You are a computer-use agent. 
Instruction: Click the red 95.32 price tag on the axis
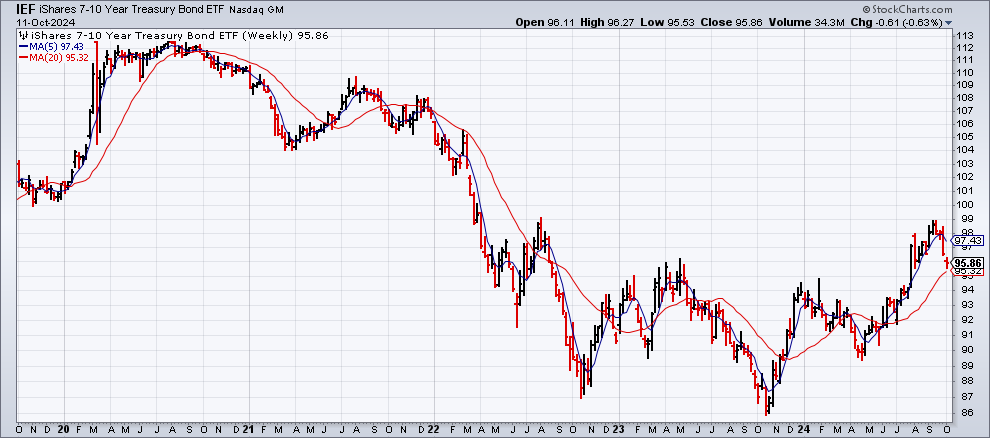967,271
